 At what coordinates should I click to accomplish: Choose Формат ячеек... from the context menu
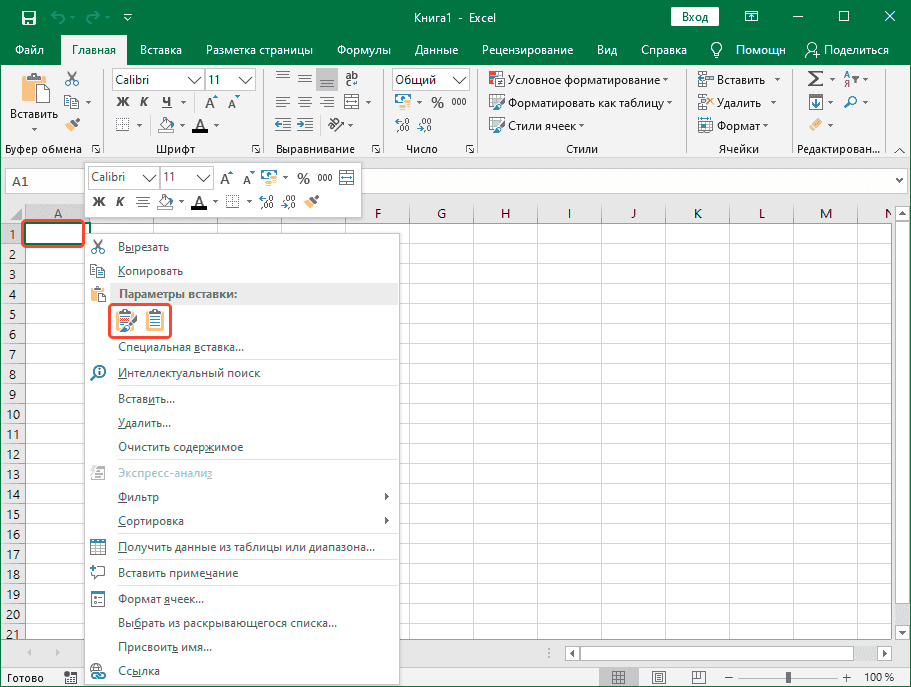pos(161,599)
